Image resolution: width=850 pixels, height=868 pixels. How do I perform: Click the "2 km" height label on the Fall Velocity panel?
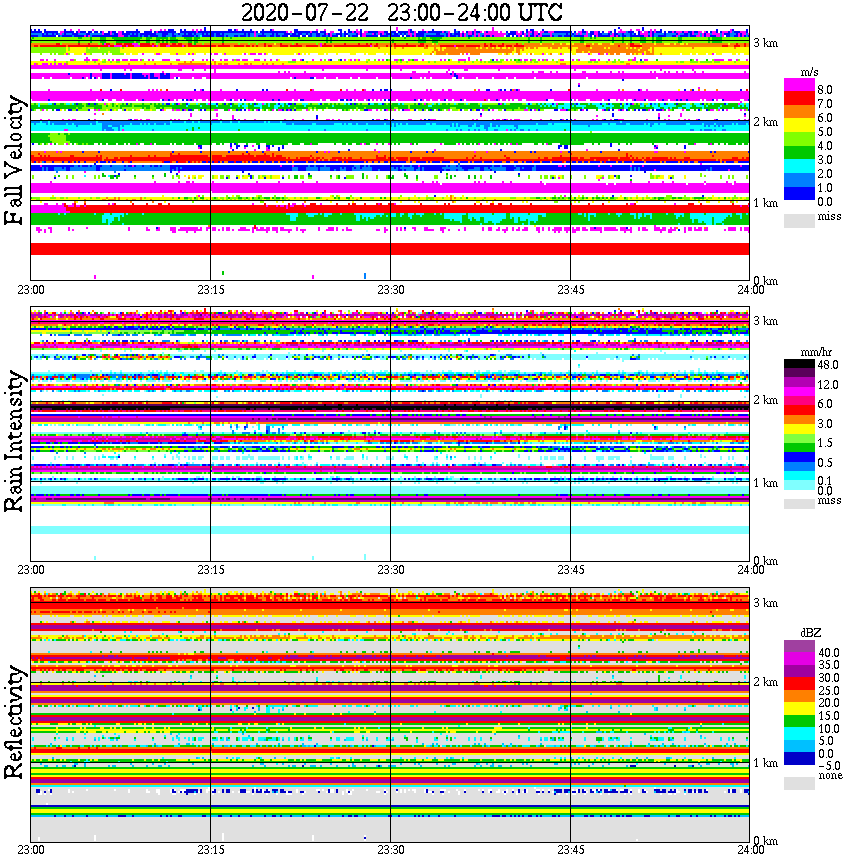click(x=765, y=122)
